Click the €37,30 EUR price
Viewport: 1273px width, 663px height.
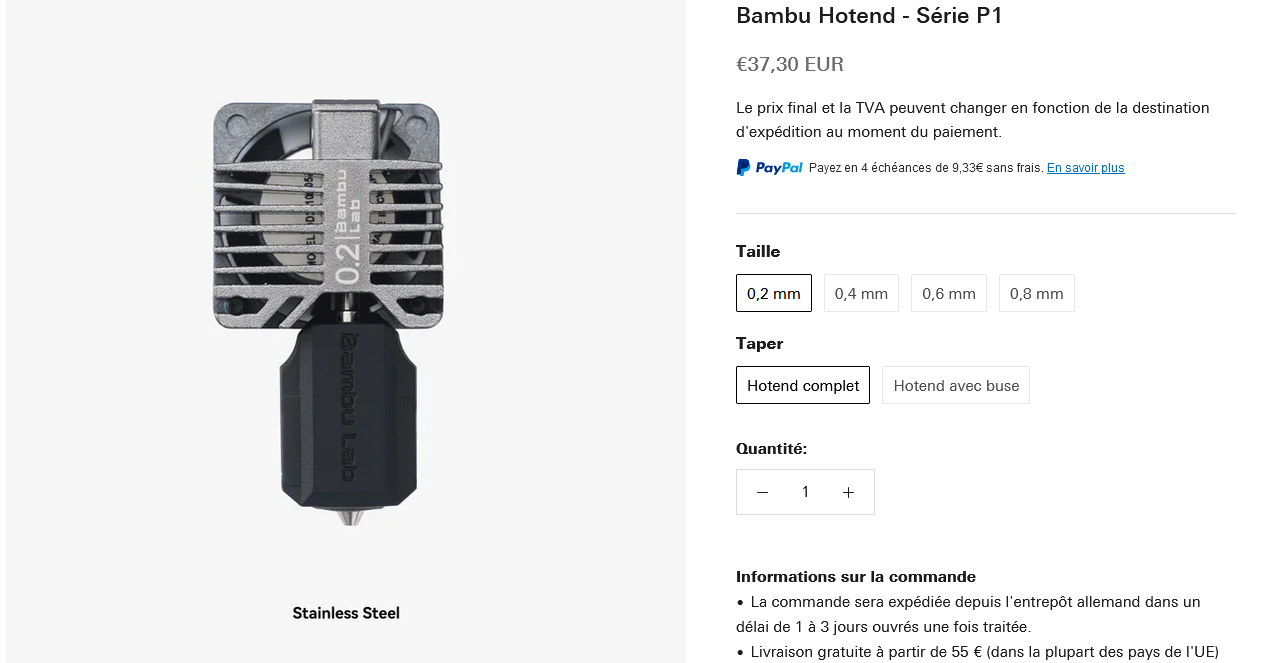[790, 65]
